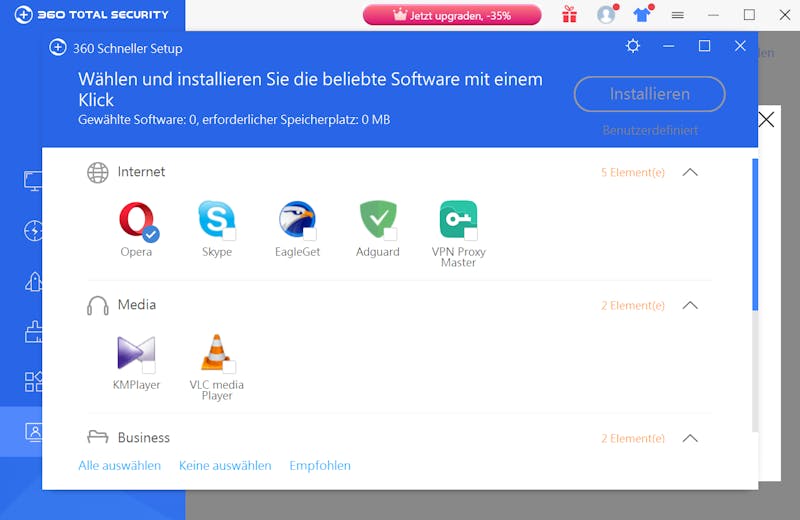Click the Keine auswählen link

pyautogui.click(x=225, y=465)
